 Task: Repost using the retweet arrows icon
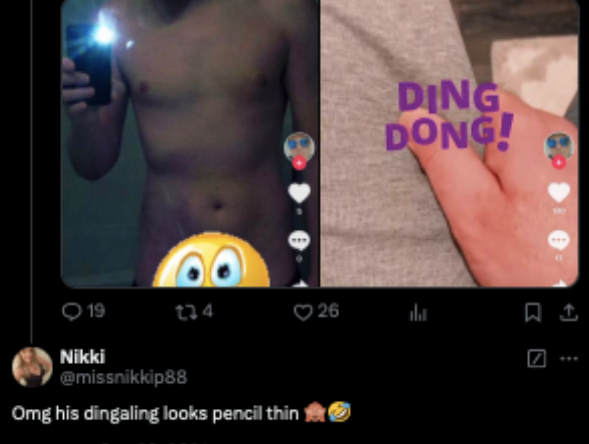click(186, 313)
